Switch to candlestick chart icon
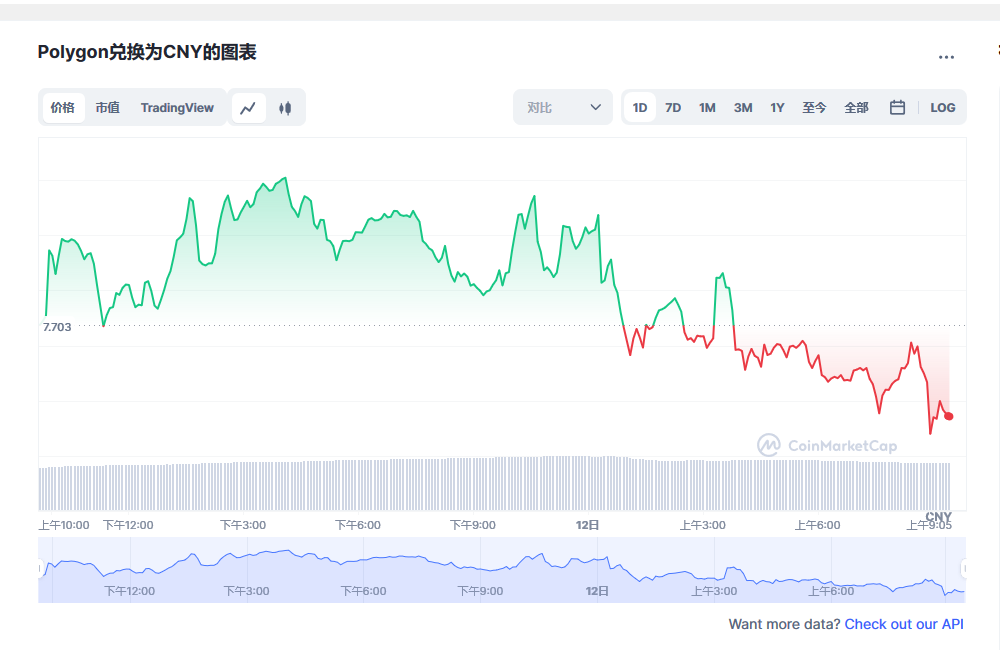The image size is (1000, 650). coord(285,108)
